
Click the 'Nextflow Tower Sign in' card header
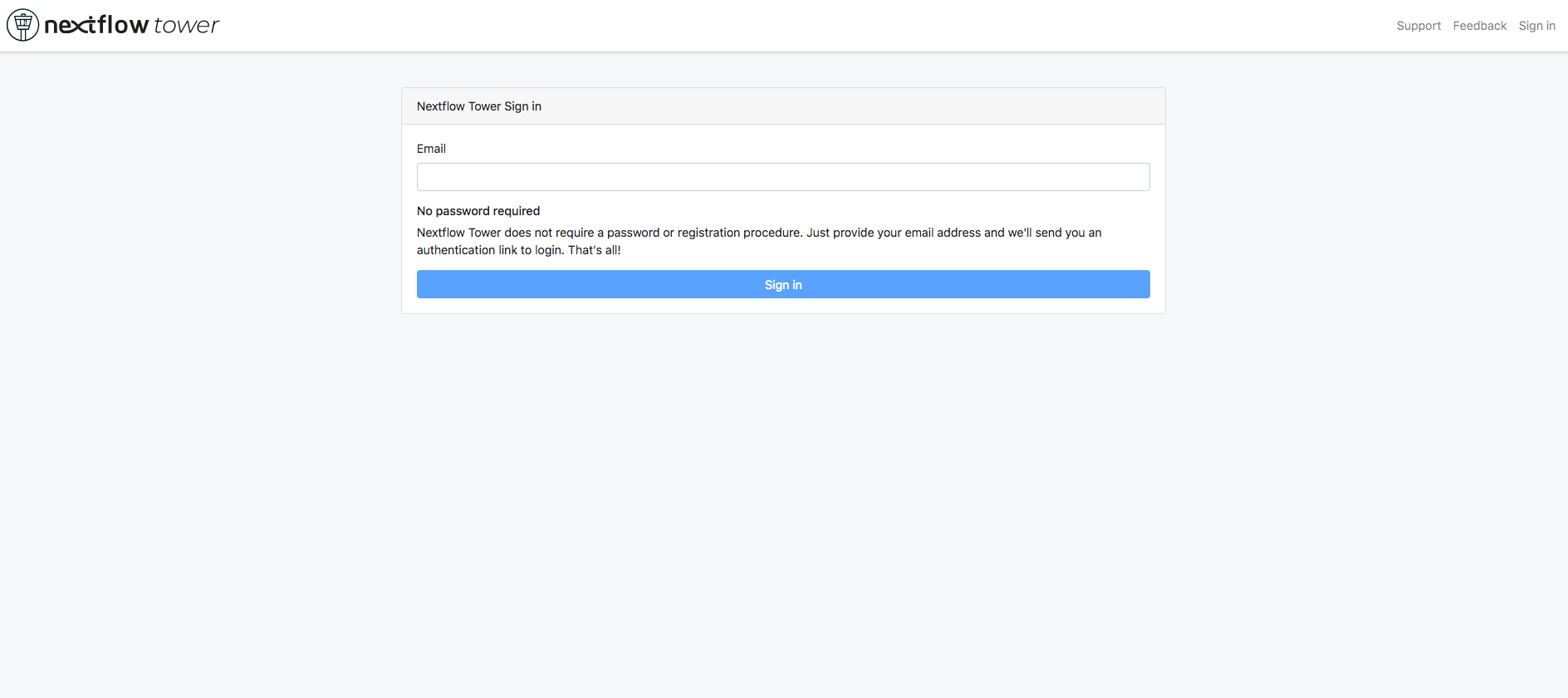pyautogui.click(x=783, y=106)
